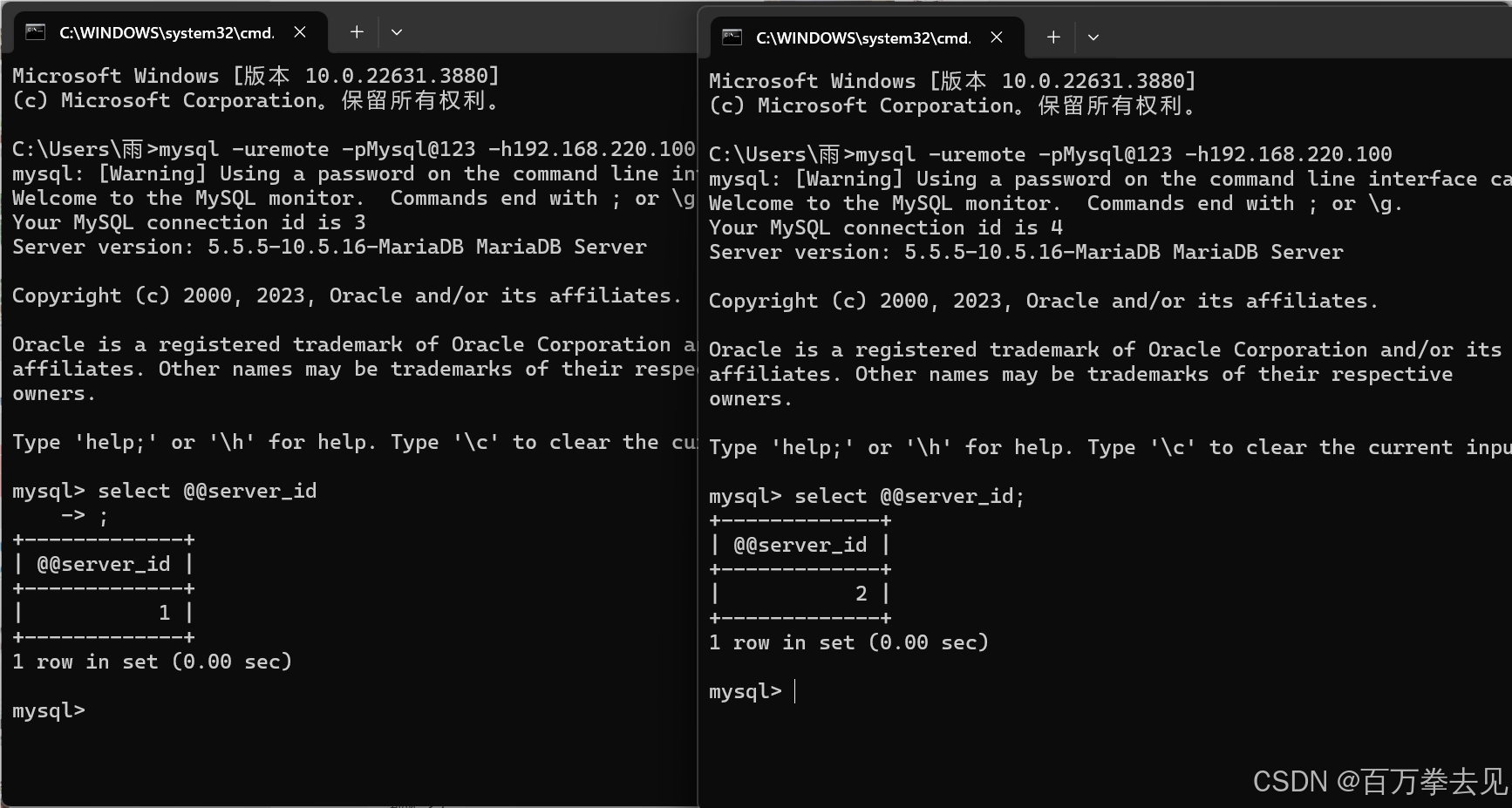Click the 'connection id is 4' line
Image resolution: width=1512 pixels, height=808 pixels.
point(886,227)
